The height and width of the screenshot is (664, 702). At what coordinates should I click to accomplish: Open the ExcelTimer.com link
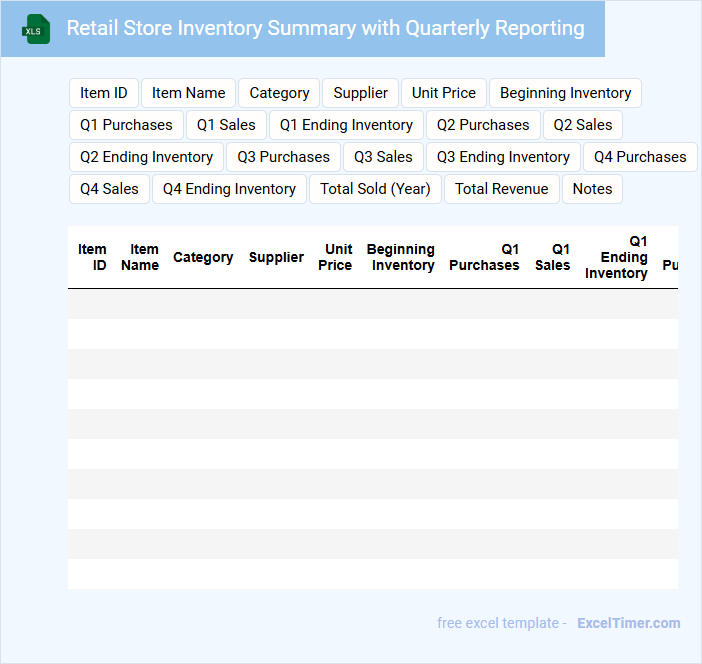click(628, 623)
